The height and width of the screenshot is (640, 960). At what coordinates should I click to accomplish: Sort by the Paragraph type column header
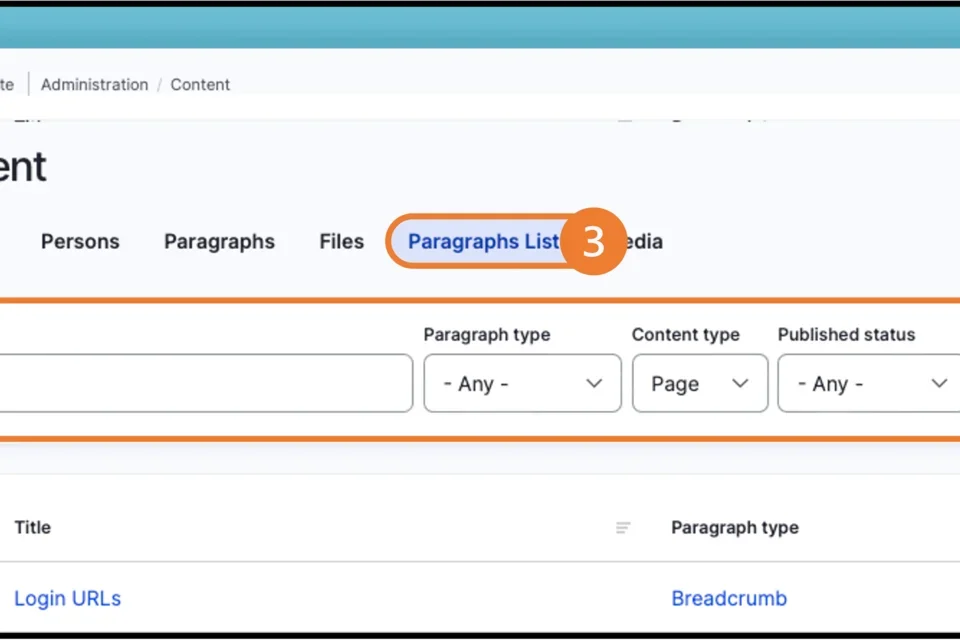(735, 527)
